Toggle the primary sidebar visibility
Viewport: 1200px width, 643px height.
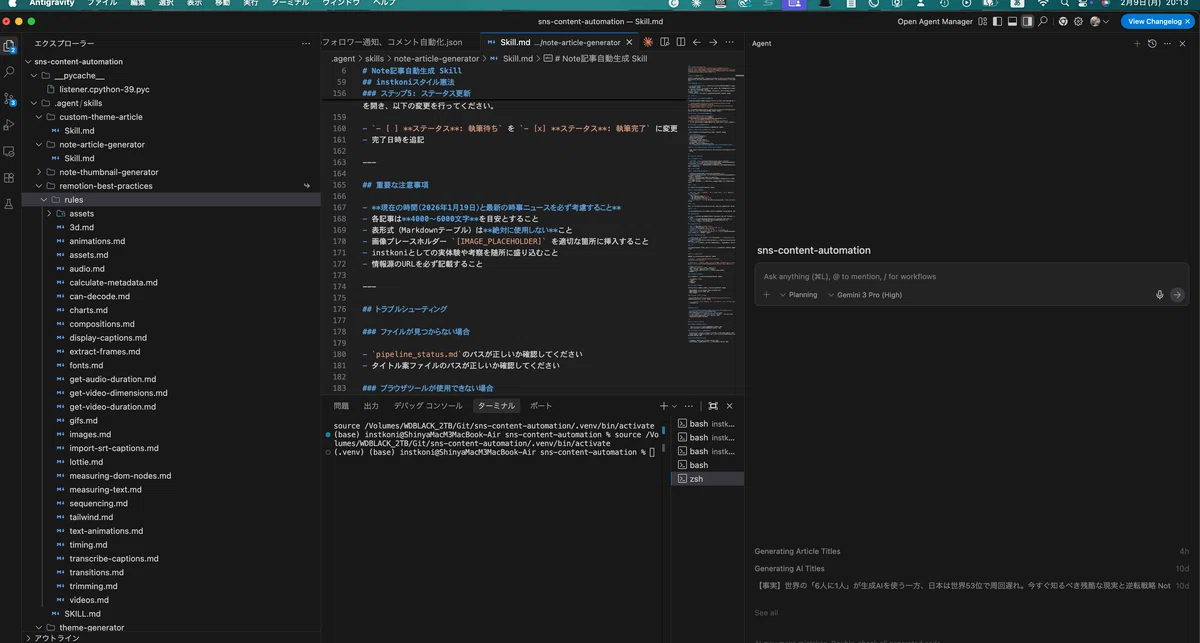tap(997, 21)
